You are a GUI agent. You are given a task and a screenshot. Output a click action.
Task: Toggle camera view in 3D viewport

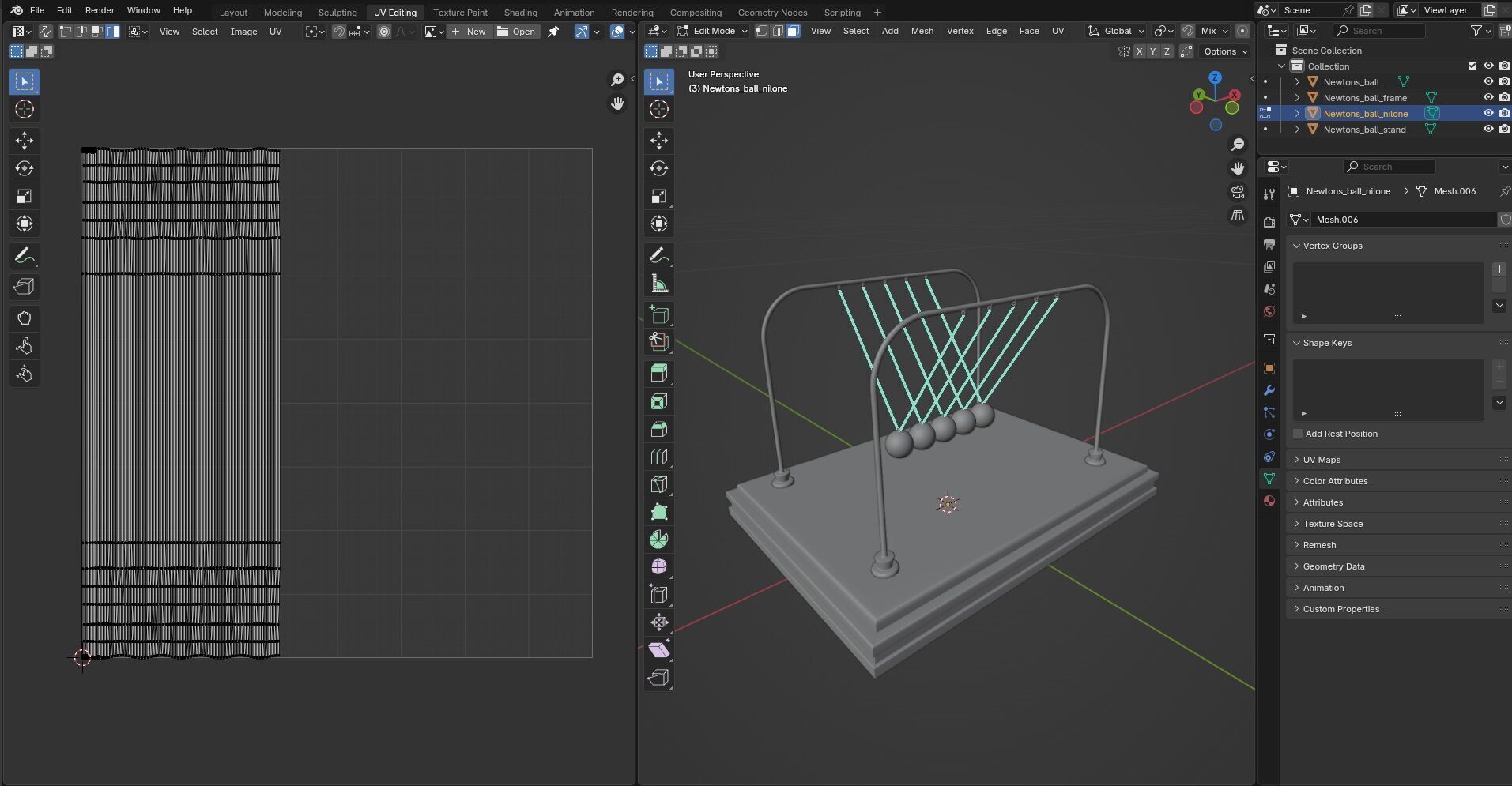coord(1238,192)
